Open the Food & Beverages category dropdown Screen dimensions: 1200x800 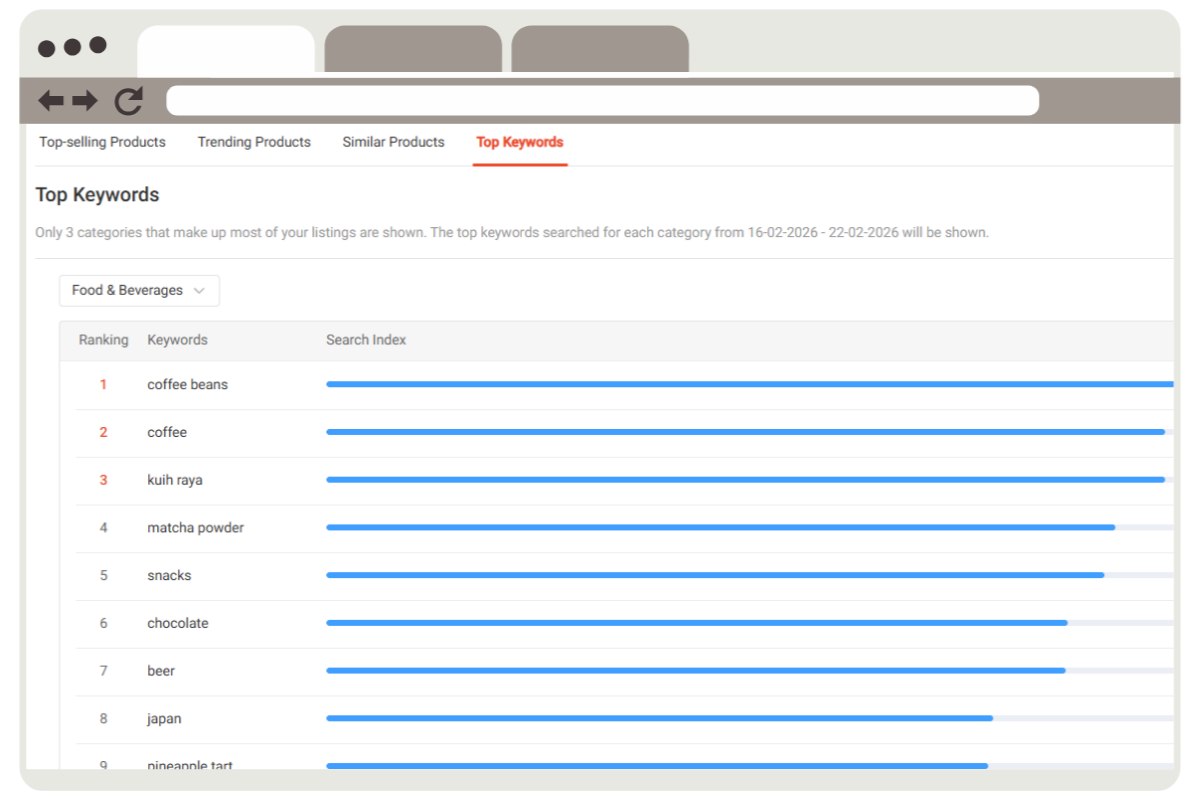[x=139, y=290]
